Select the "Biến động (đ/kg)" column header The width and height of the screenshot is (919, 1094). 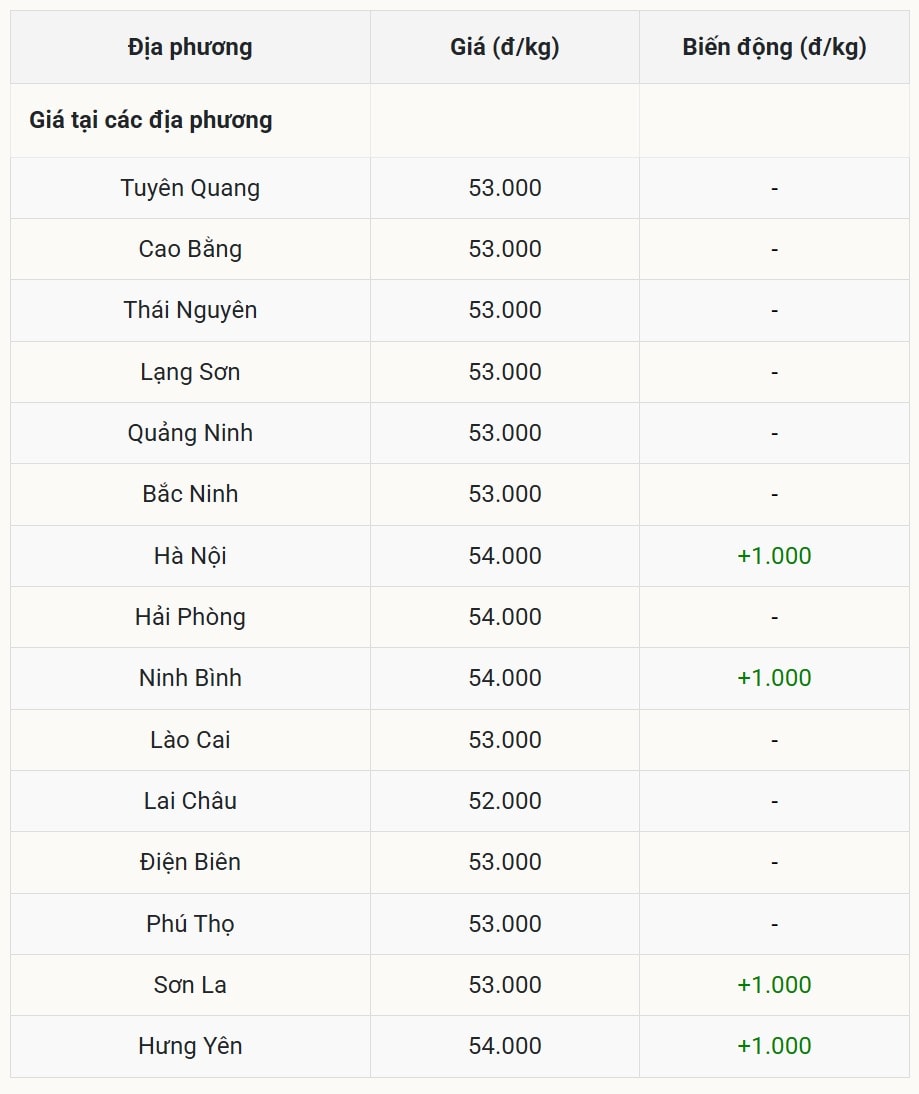(774, 47)
